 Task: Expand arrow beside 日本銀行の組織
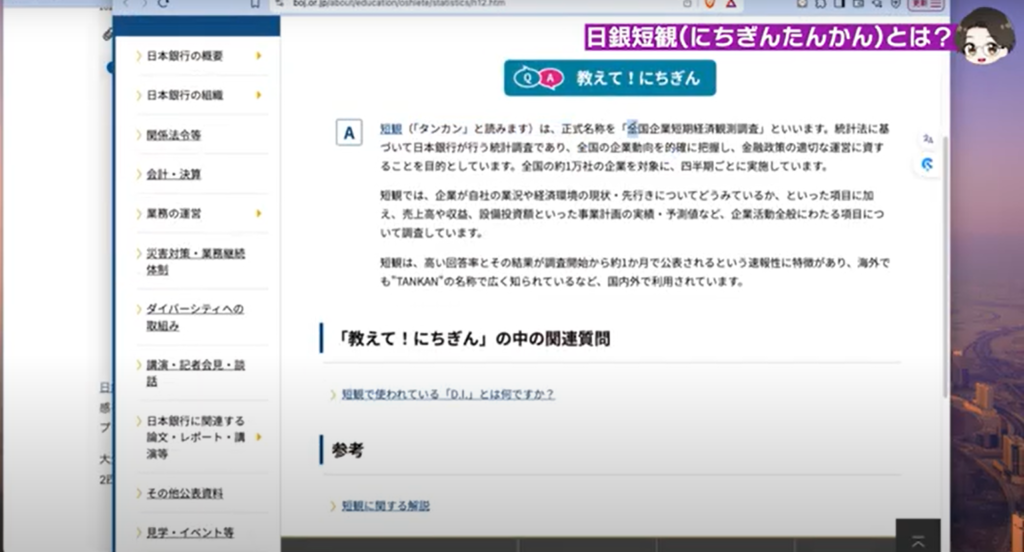(x=259, y=95)
